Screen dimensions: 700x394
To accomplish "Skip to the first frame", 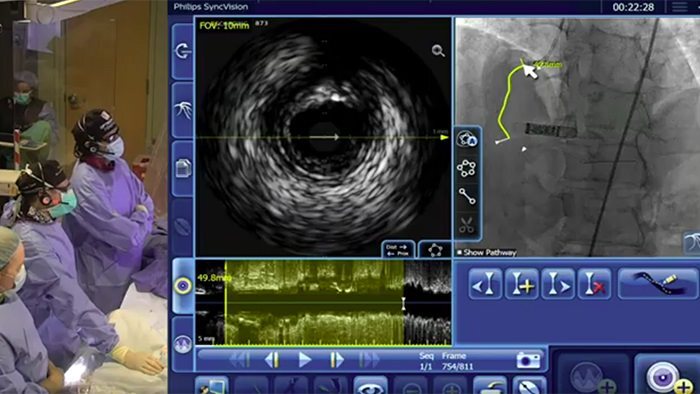I will (240, 360).
